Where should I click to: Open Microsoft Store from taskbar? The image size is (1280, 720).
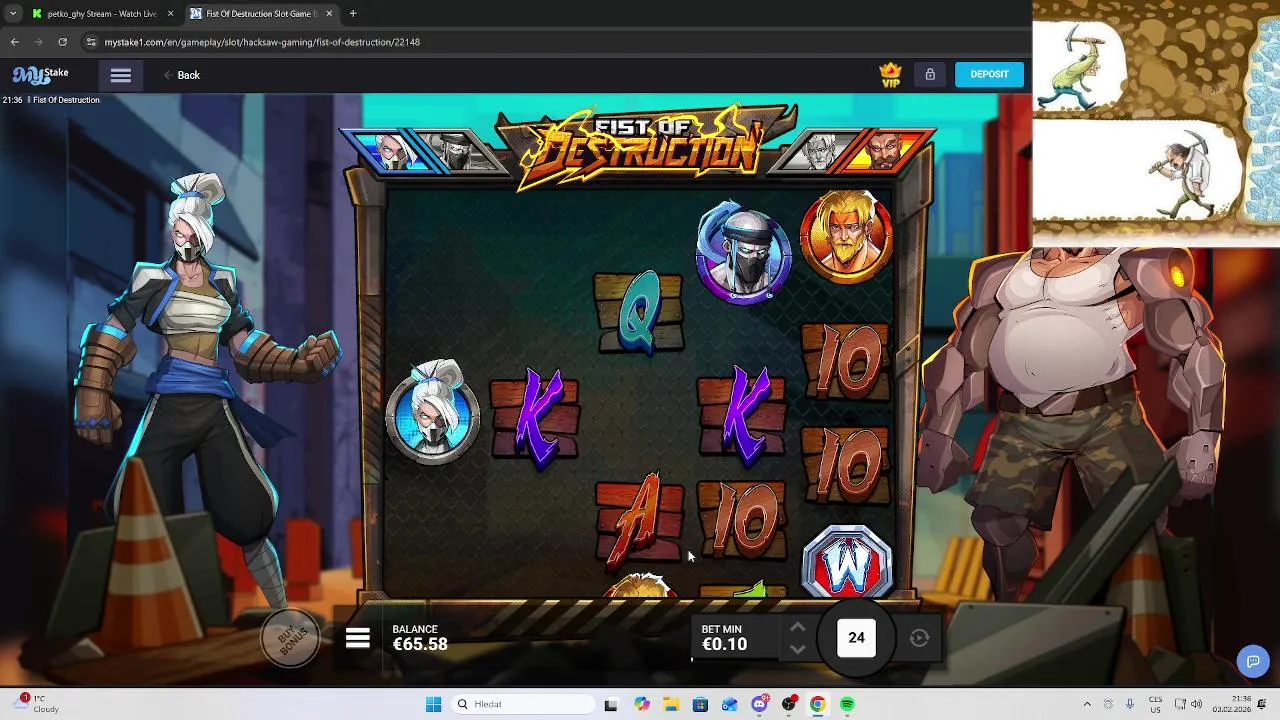pyautogui.click(x=700, y=704)
